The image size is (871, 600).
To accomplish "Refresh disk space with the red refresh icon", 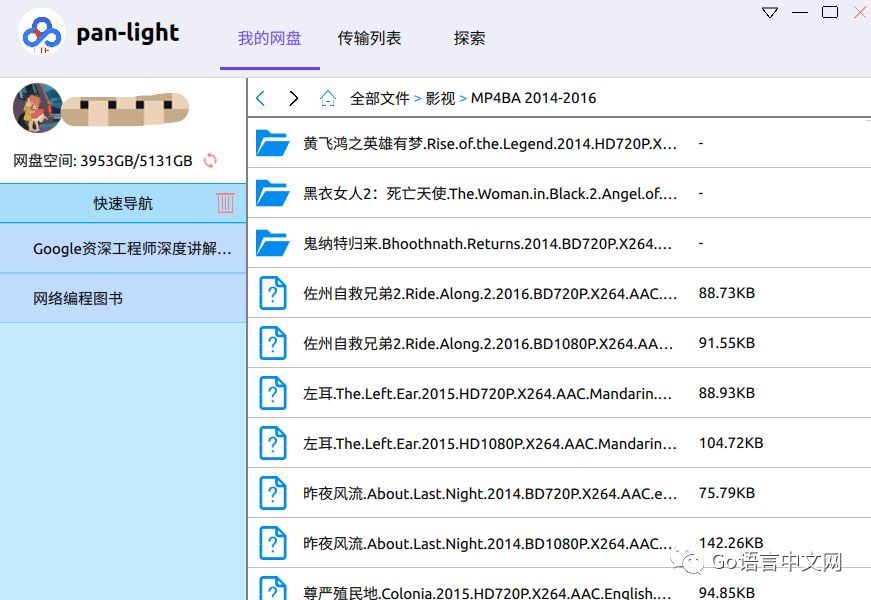I will click(210, 160).
